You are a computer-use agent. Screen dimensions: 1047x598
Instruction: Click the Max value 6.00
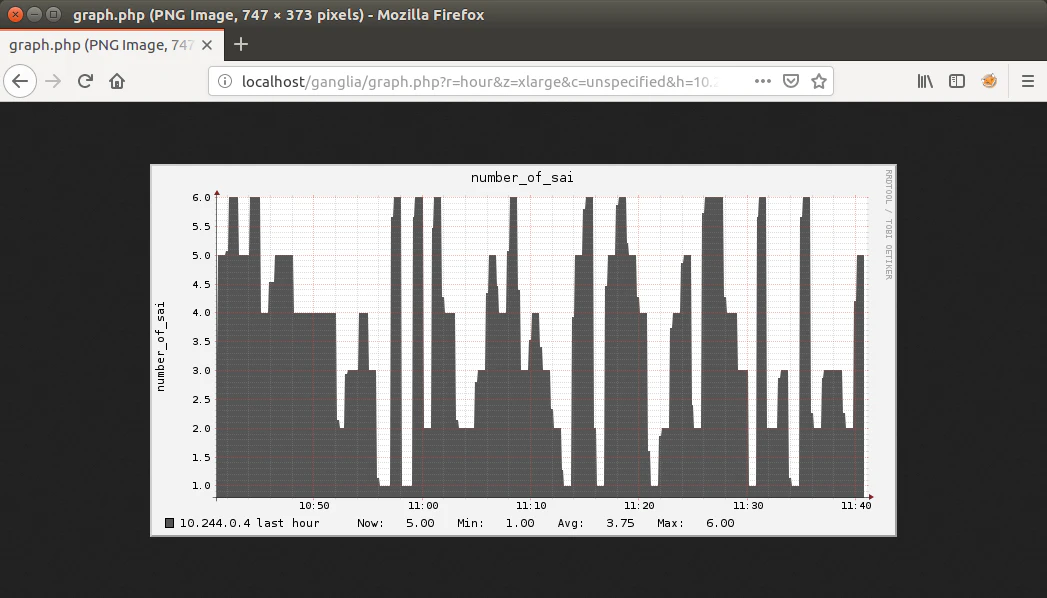720,523
